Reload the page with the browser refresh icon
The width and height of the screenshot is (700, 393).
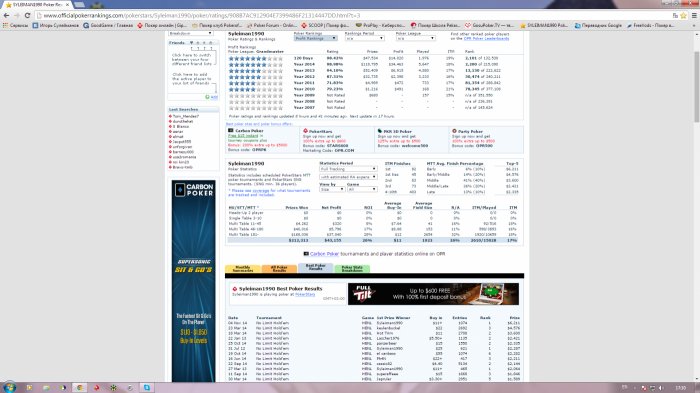pyautogui.click(x=27, y=15)
